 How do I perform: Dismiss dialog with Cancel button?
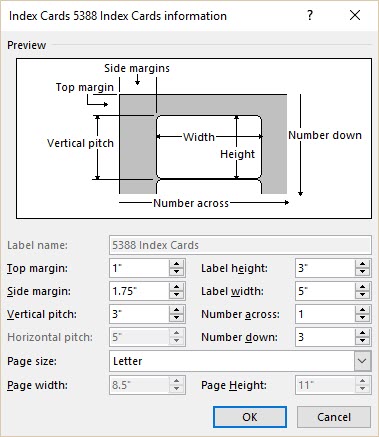[334, 417]
